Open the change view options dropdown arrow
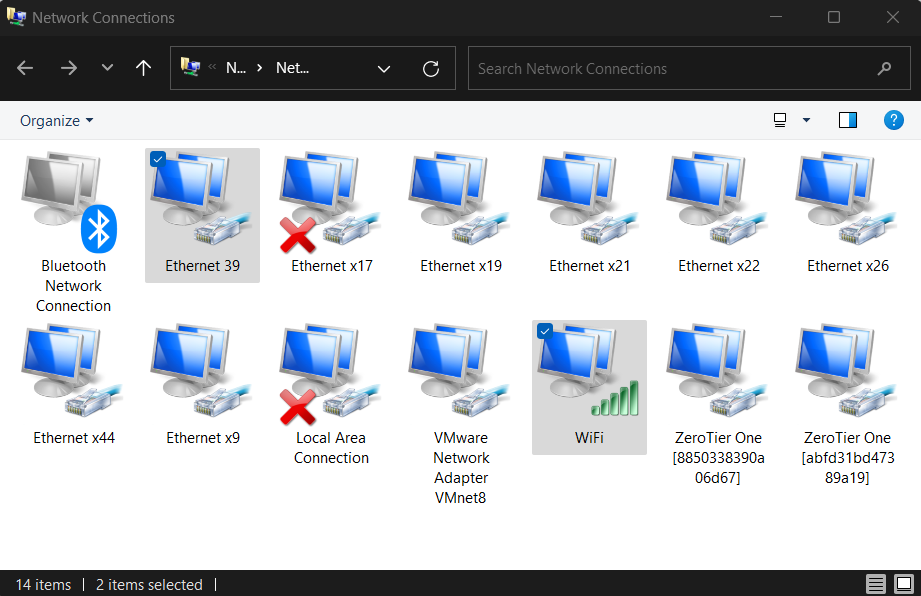This screenshot has width=921, height=596. [806, 120]
